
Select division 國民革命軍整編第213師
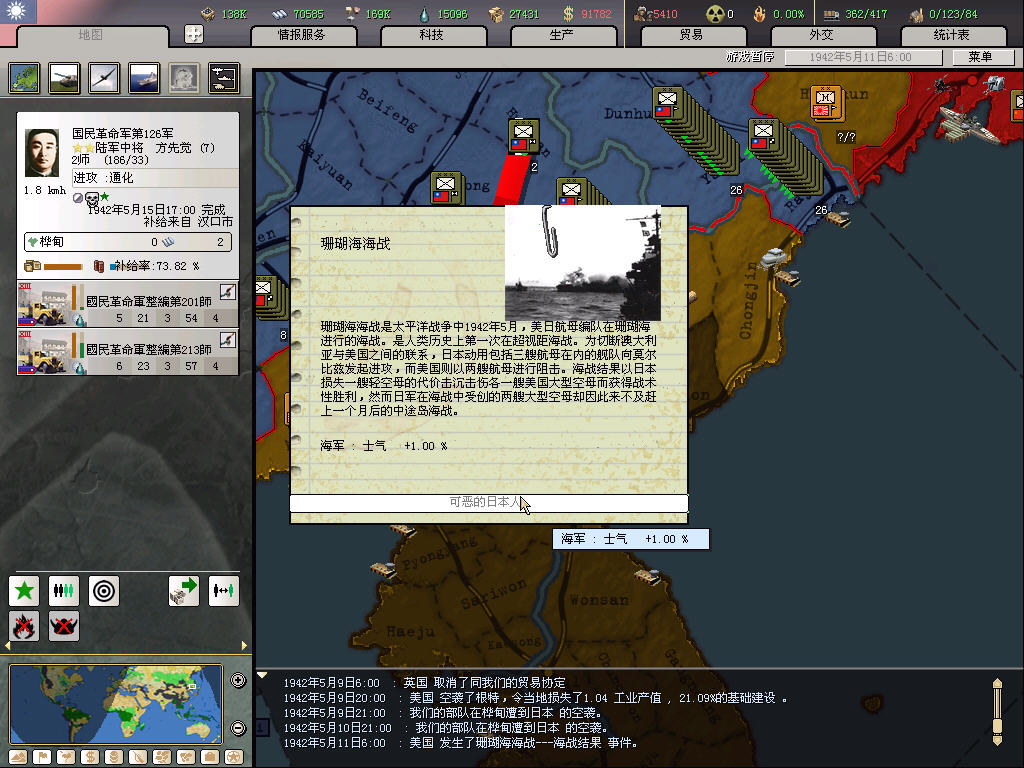point(128,352)
